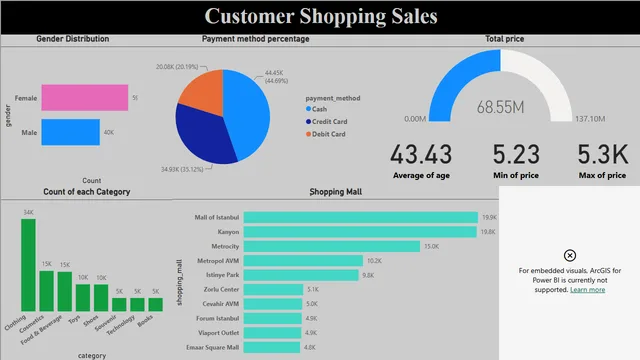Select the Debit Card legend color dot
The width and height of the screenshot is (640, 360).
point(308,134)
